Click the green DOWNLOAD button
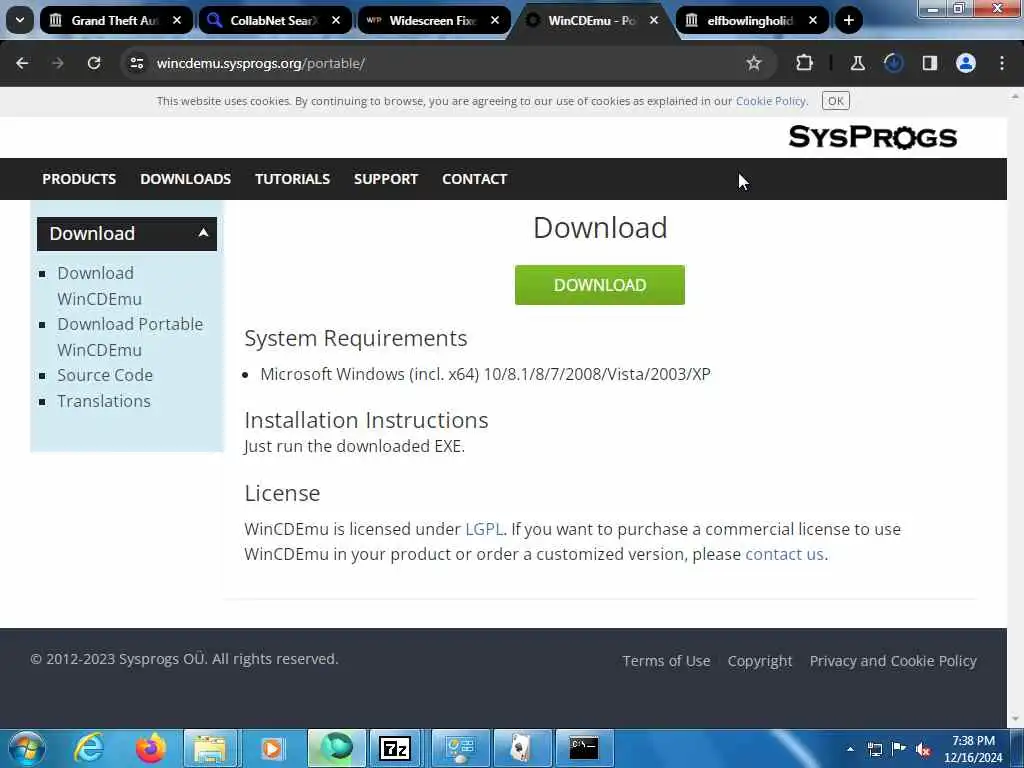 click(600, 285)
